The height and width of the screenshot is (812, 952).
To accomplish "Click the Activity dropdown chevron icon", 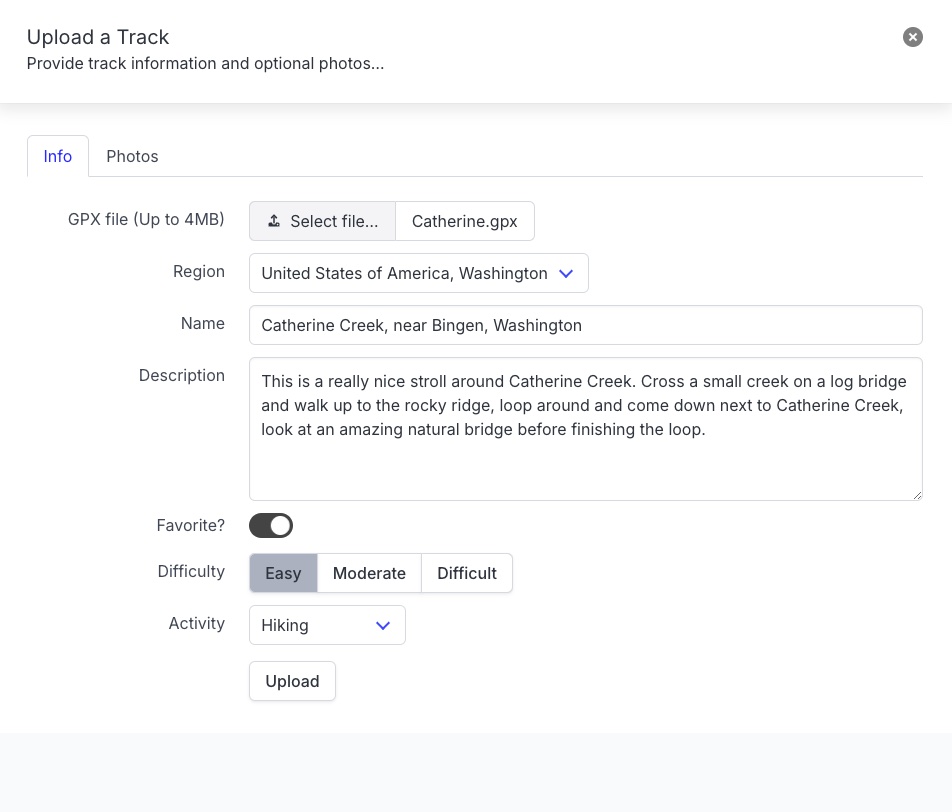I will (x=382, y=625).
